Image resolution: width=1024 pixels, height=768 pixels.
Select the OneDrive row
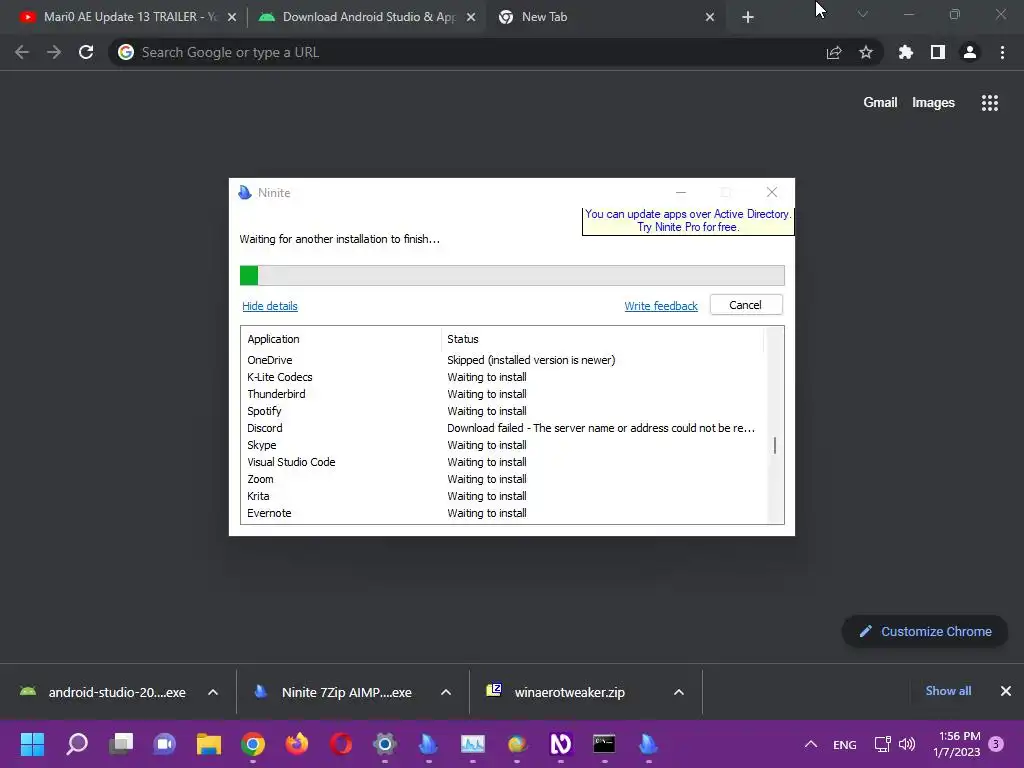tap(503, 360)
